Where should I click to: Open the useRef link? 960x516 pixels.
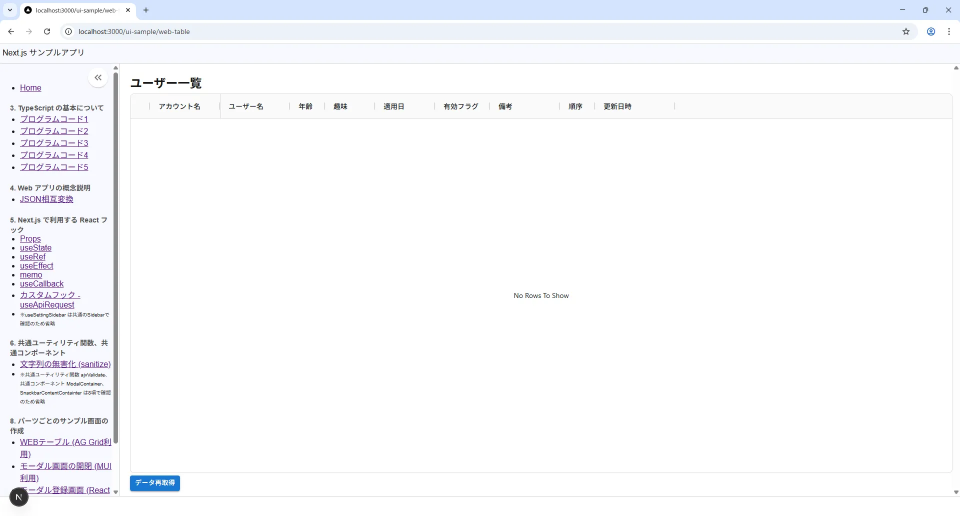(x=32, y=257)
